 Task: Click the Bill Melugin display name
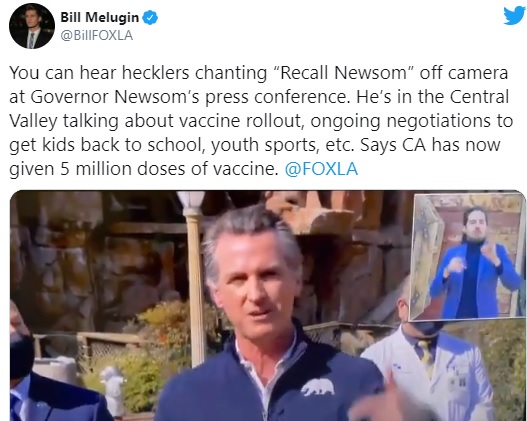pyautogui.click(x=99, y=17)
